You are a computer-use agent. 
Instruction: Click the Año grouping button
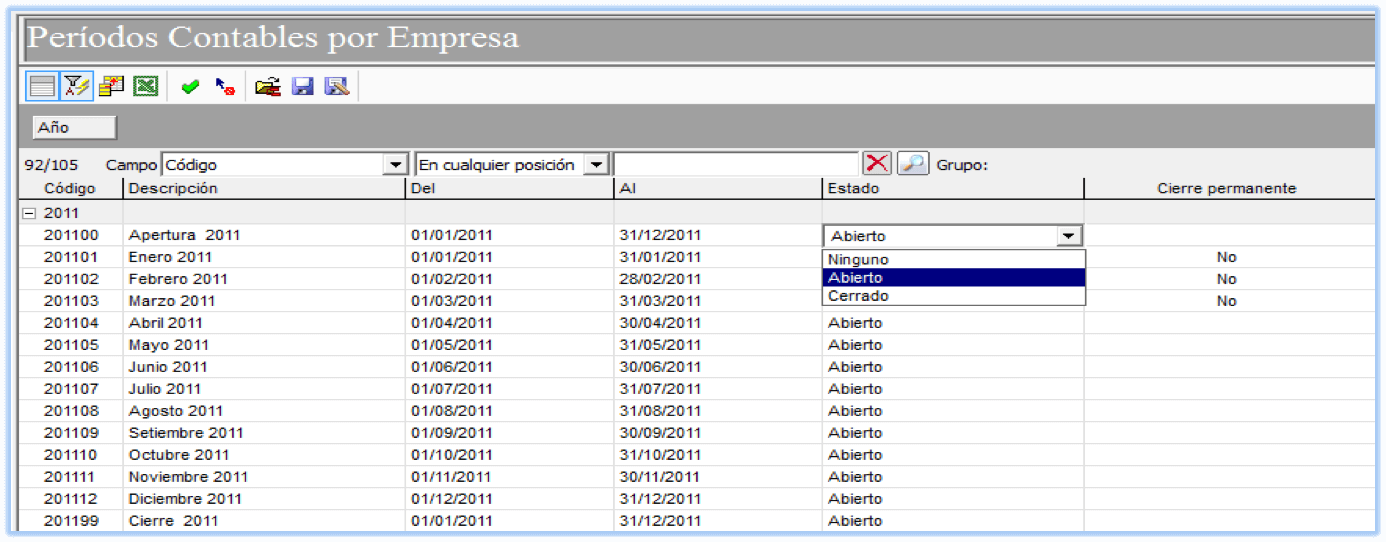point(75,128)
